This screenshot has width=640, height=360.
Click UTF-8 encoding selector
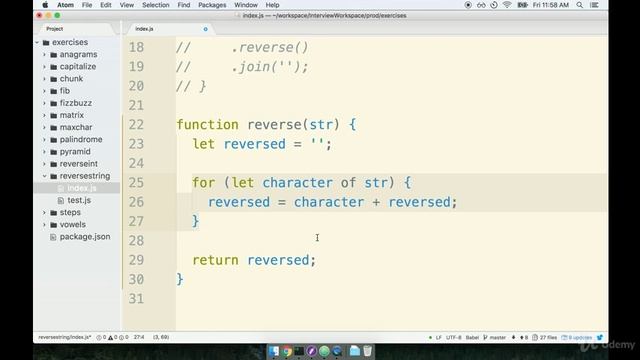(453, 338)
